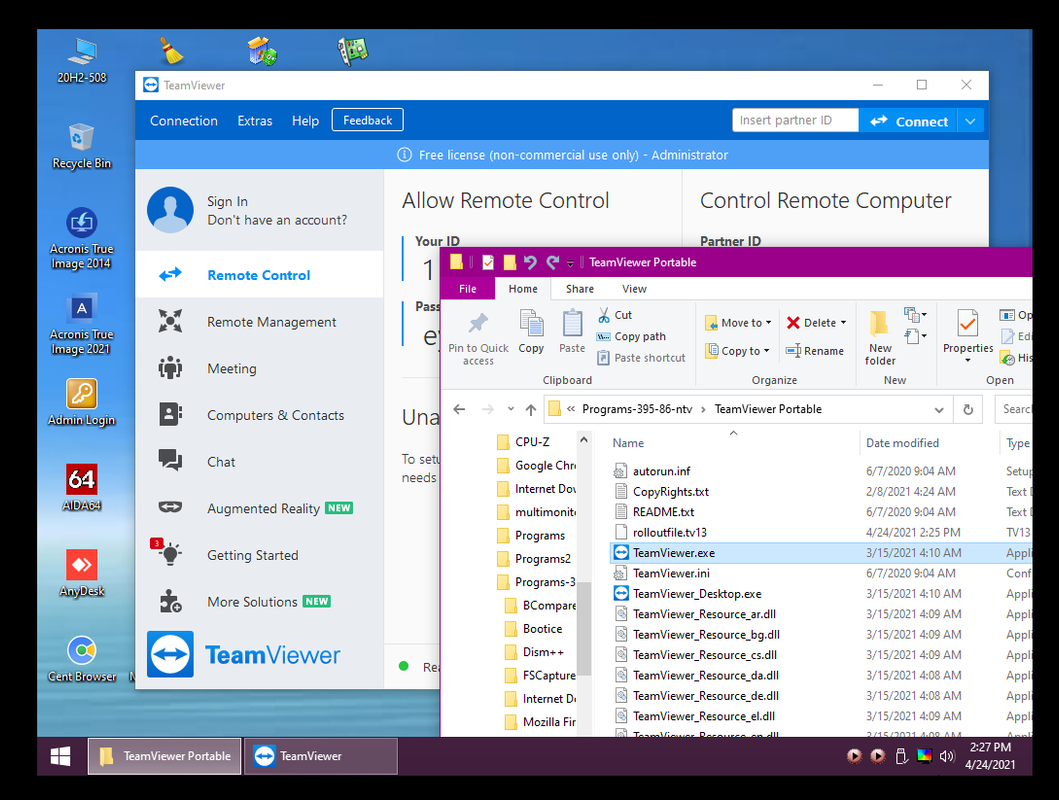This screenshot has width=1059, height=800.
Task: Click the Insert partner ID field
Action: click(795, 120)
